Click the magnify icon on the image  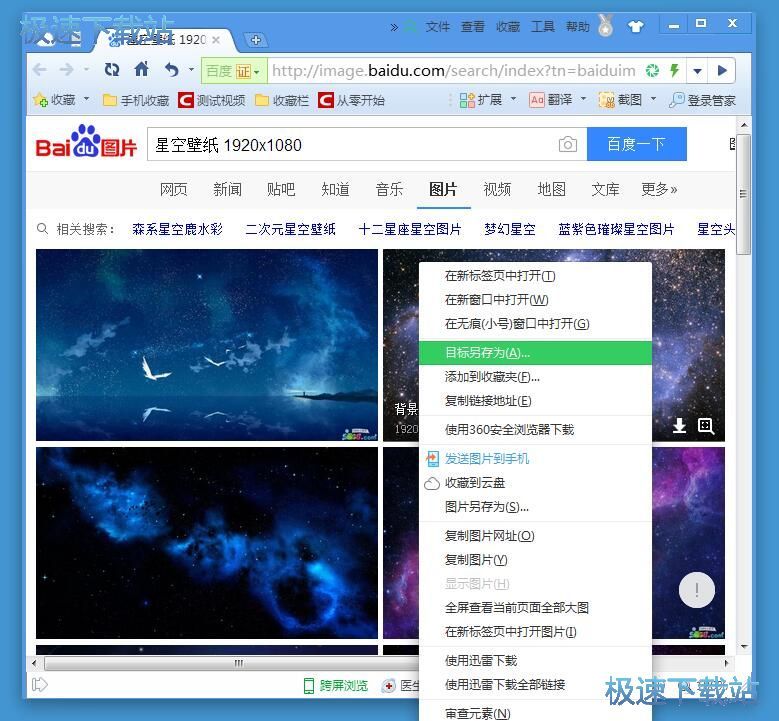coord(706,426)
